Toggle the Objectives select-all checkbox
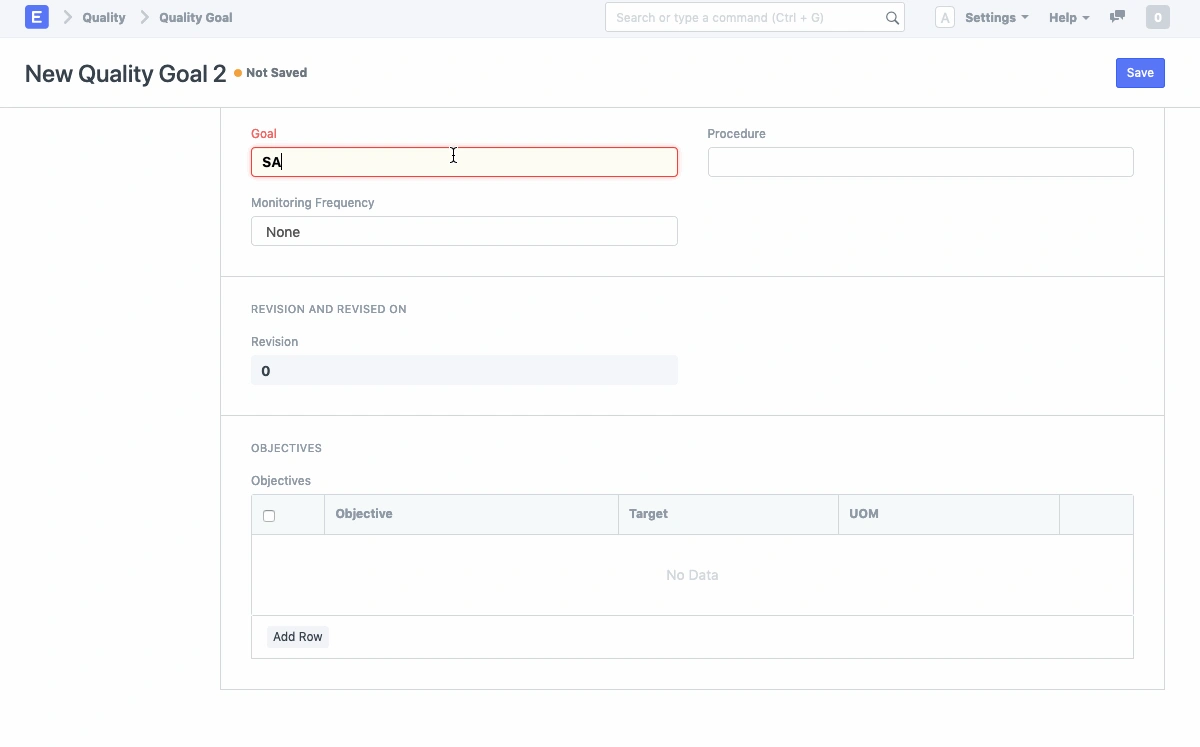Viewport: 1200px width, 747px height. coord(269,516)
